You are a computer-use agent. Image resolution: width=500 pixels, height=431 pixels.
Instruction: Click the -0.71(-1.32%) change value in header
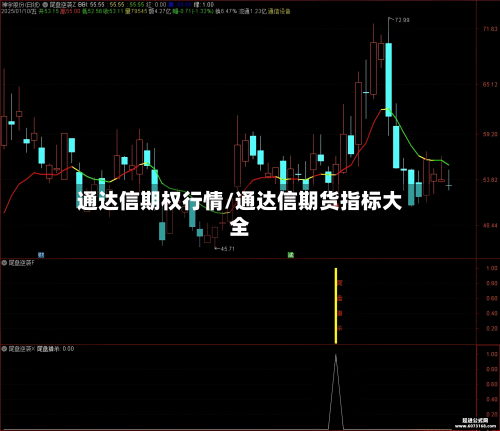196,11
